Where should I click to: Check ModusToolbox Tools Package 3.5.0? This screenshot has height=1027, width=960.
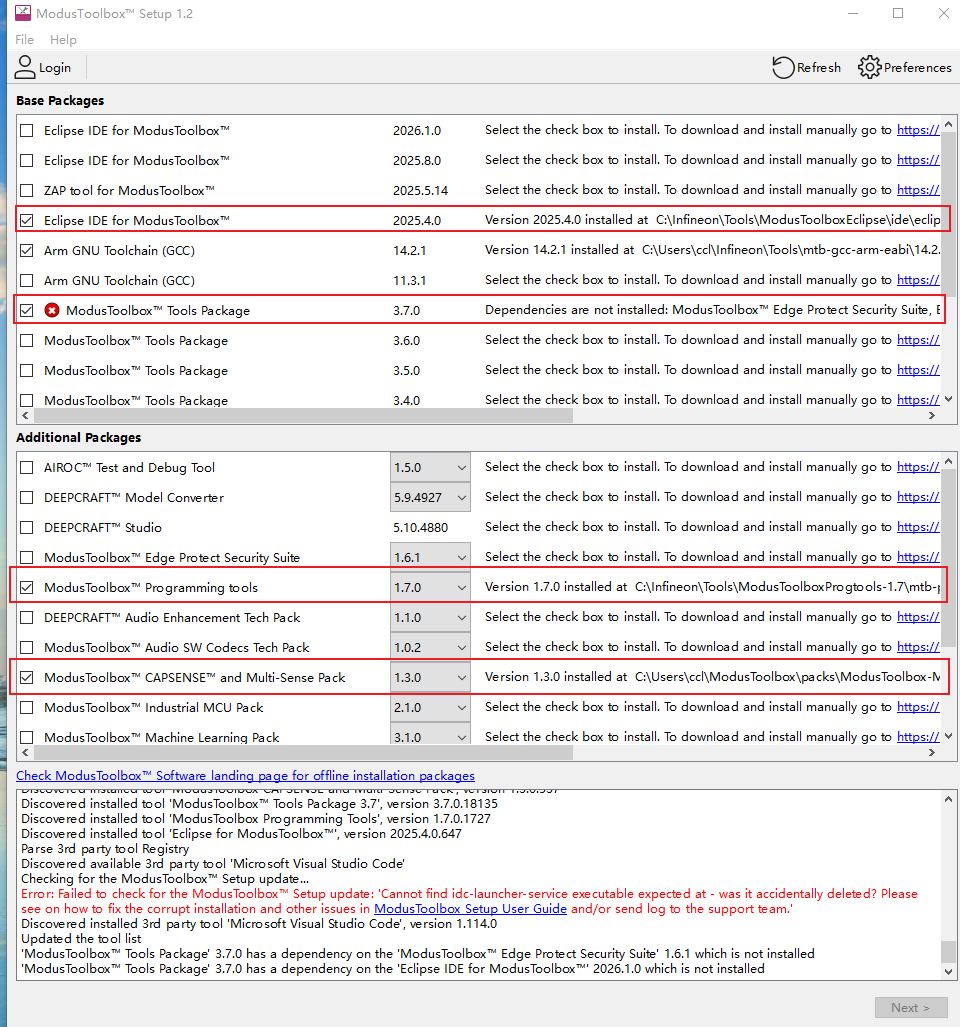tap(27, 371)
